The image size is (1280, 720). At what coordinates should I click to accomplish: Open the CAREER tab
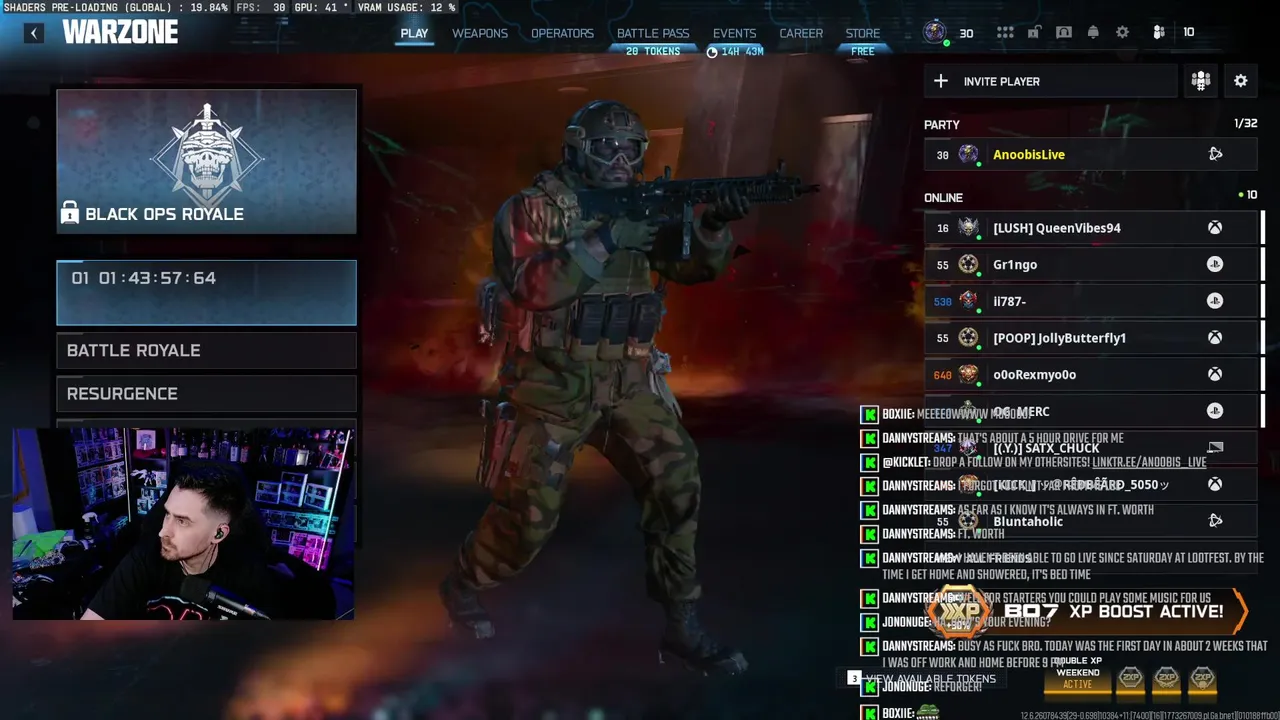(x=801, y=33)
